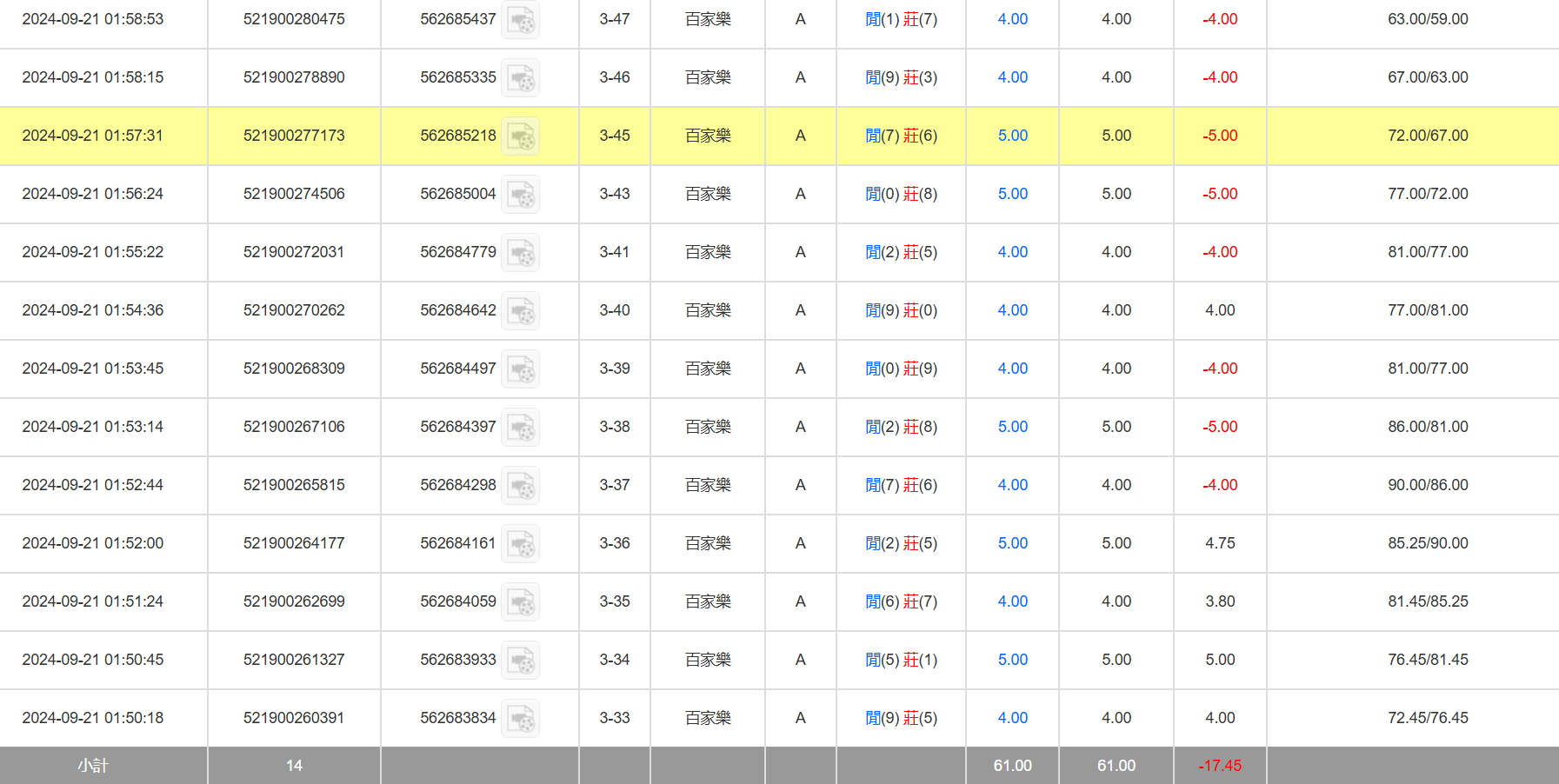Click the 小計 subtotal cell
Image resolution: width=1559 pixels, height=784 pixels.
[93, 766]
